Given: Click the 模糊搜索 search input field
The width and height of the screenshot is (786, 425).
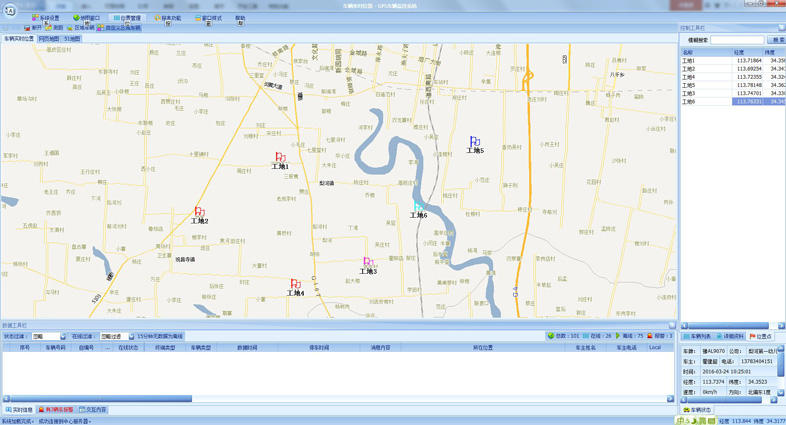Looking at the screenshot, I should pyautogui.click(x=737, y=40).
